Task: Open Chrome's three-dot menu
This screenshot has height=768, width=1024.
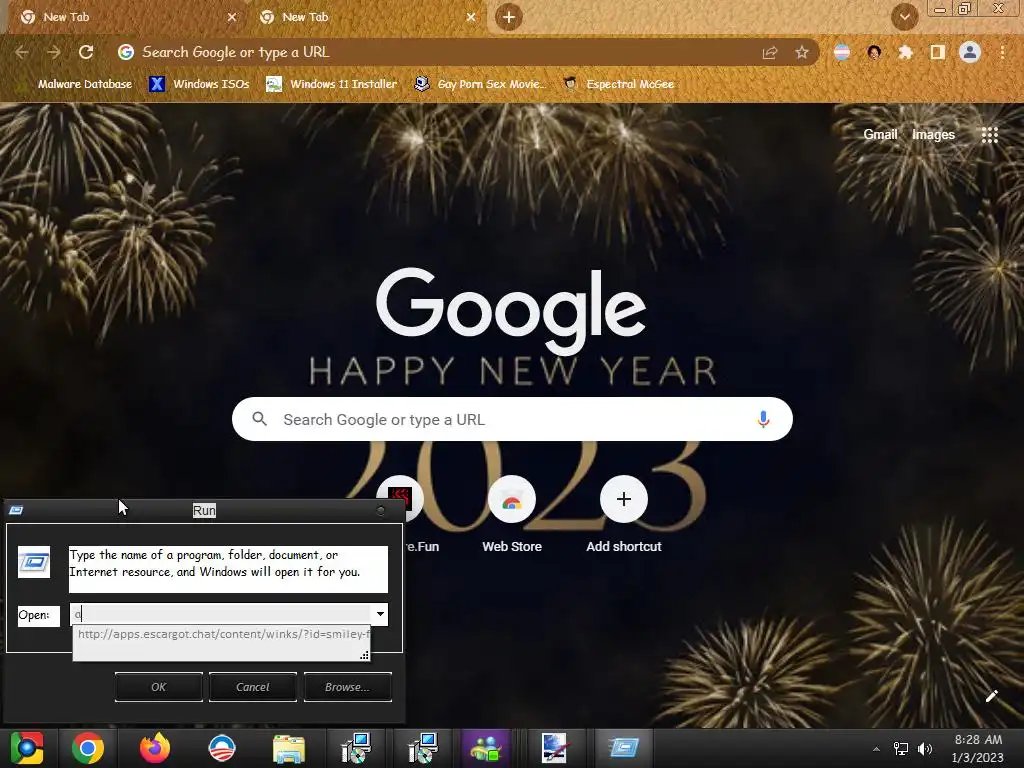Action: 1002,52
